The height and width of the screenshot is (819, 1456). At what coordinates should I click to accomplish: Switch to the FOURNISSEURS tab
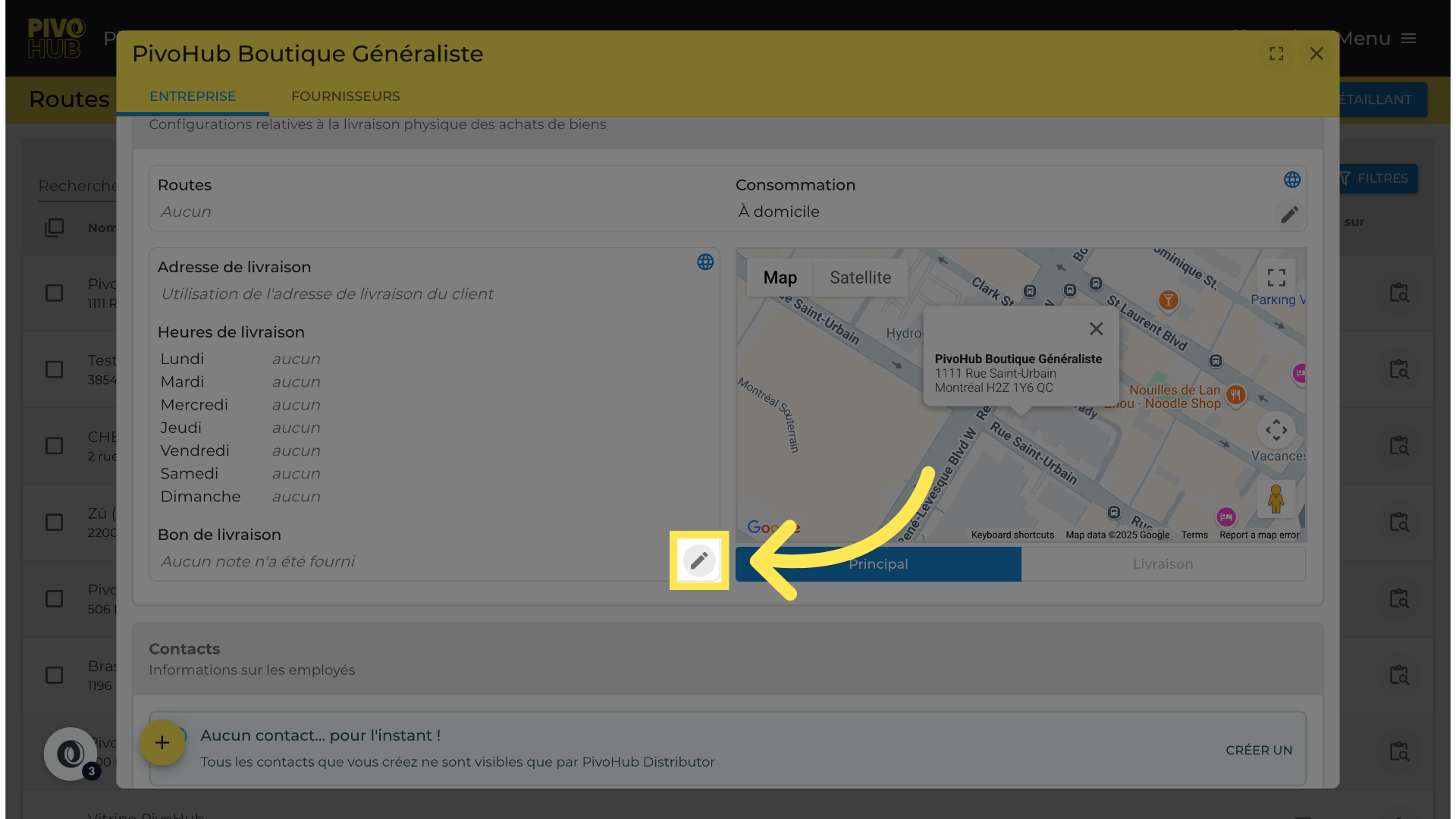pyautogui.click(x=345, y=96)
